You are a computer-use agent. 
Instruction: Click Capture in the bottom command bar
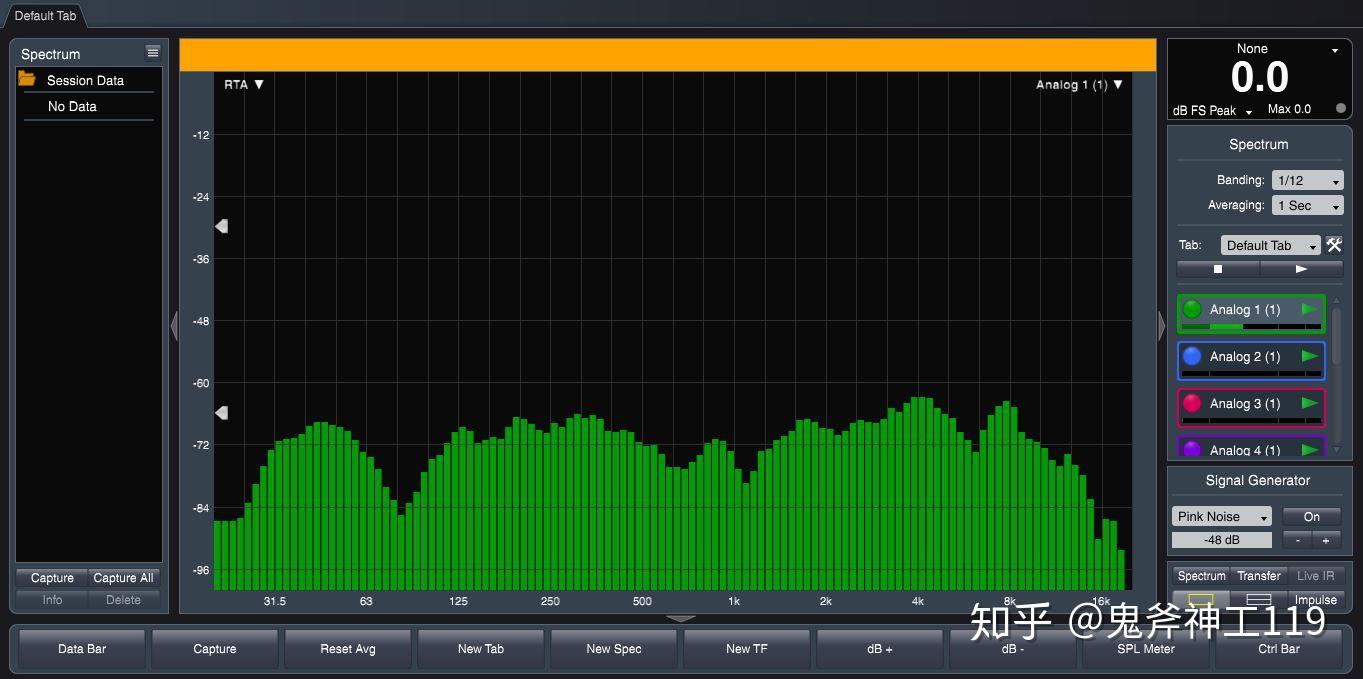click(215, 649)
